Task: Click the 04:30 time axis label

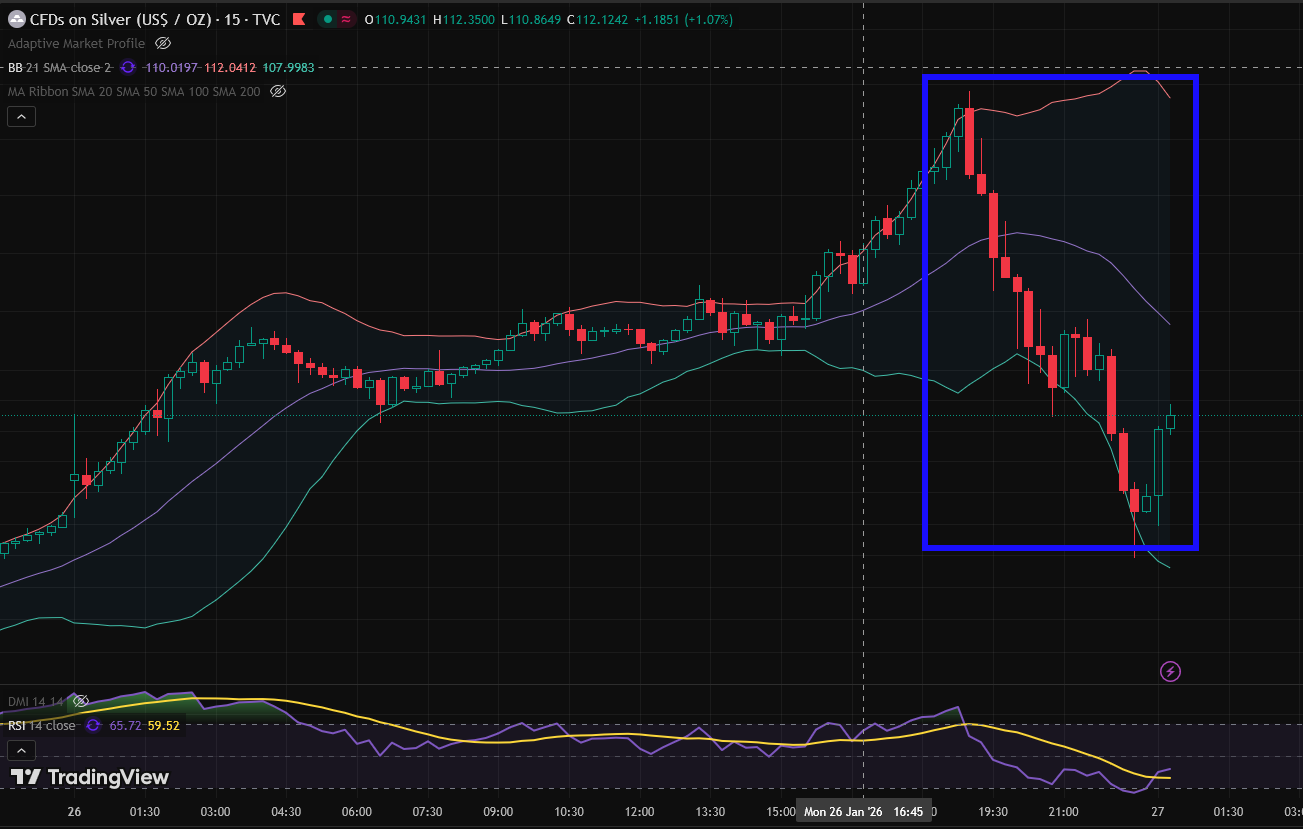Action: pyautogui.click(x=285, y=811)
